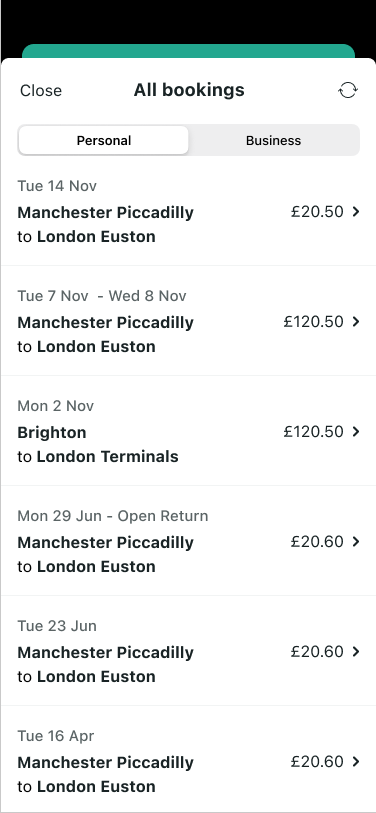Tap the All bookings title

189,90
